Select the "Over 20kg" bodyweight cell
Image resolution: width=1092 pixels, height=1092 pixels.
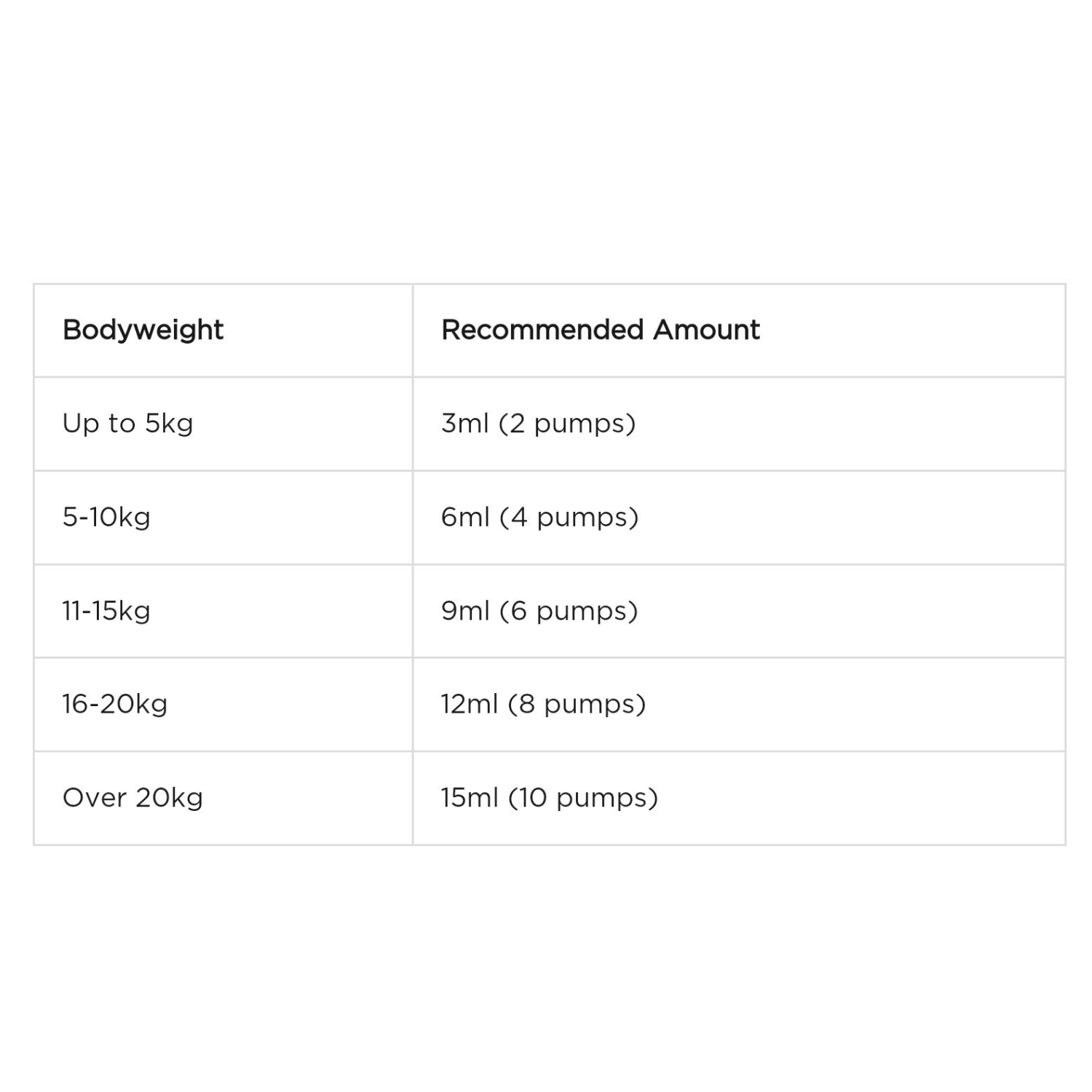click(x=132, y=797)
